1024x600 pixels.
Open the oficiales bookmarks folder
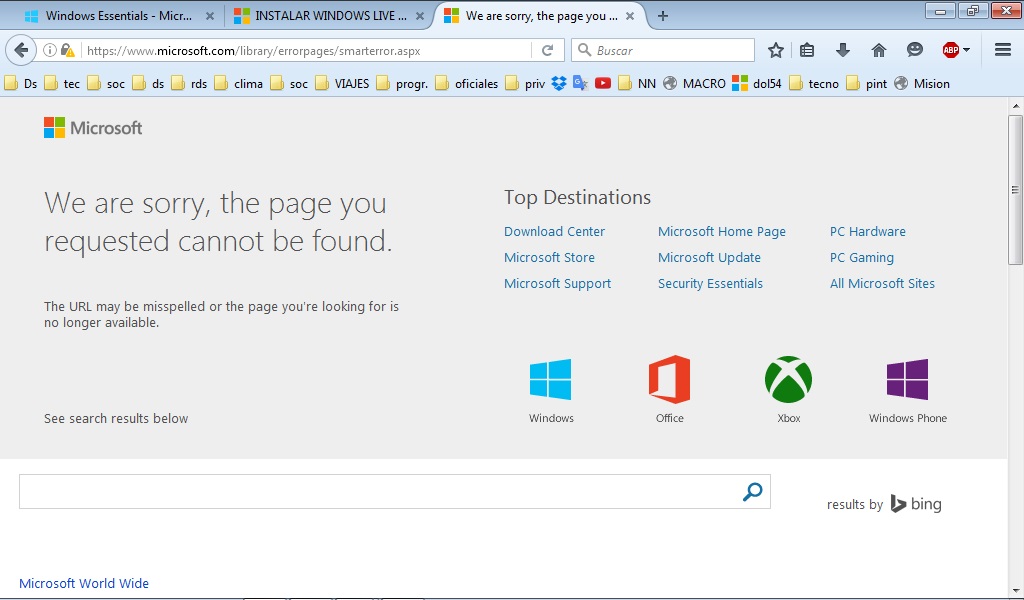[x=467, y=84]
